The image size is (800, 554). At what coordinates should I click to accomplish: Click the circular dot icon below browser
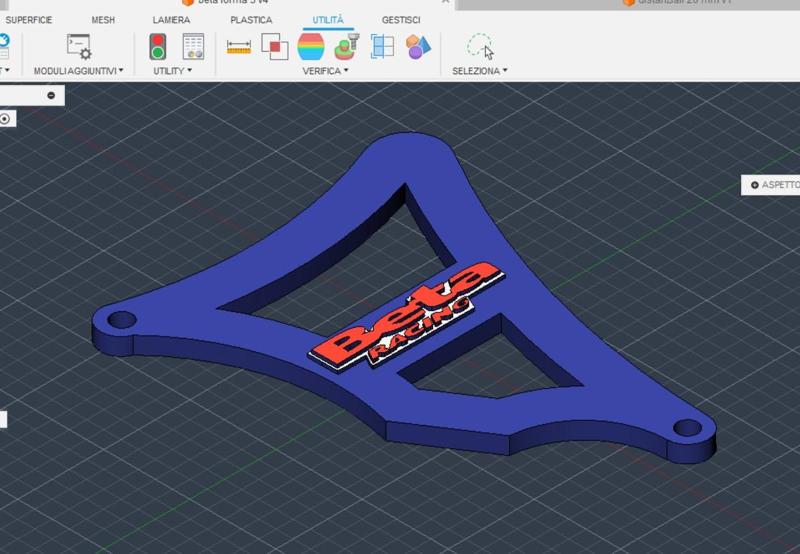(5, 119)
